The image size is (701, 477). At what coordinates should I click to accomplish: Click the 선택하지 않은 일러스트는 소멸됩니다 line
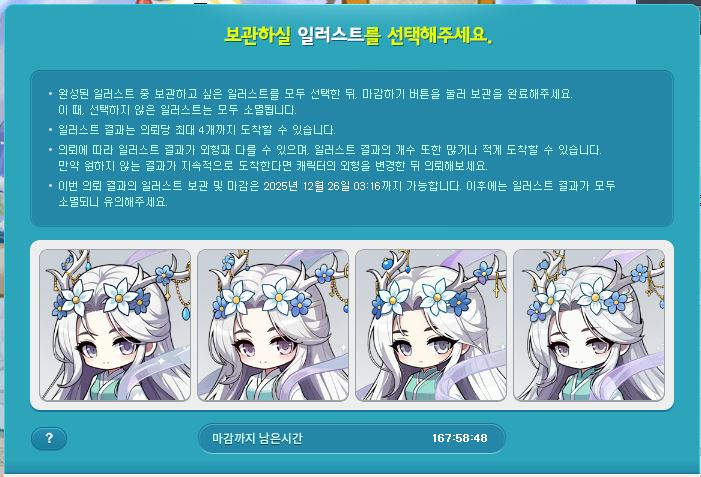[177, 110]
